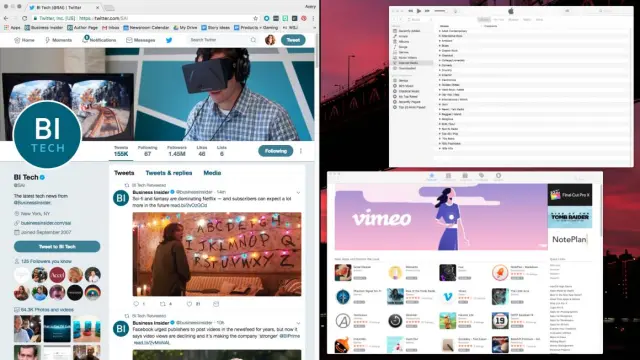
Task: Click the iTunes play button
Action: pyautogui.click(x=419, y=11)
